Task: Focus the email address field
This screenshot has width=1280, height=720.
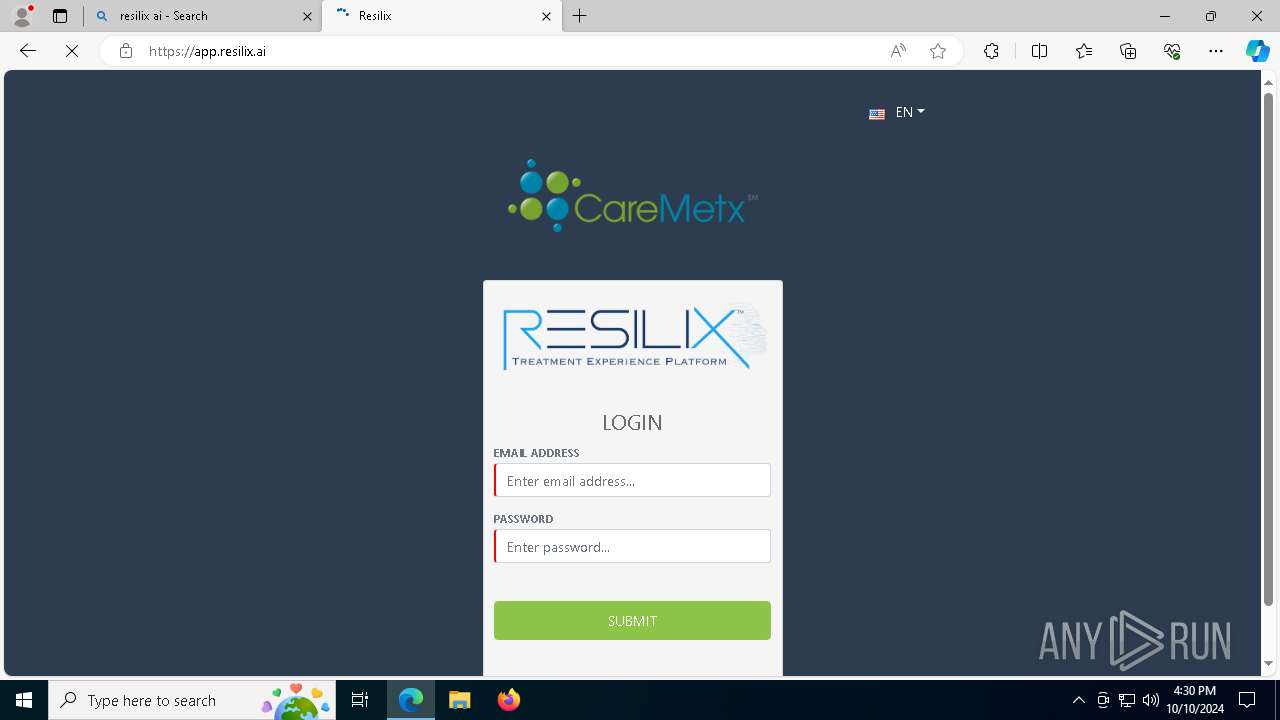Action: [x=632, y=480]
